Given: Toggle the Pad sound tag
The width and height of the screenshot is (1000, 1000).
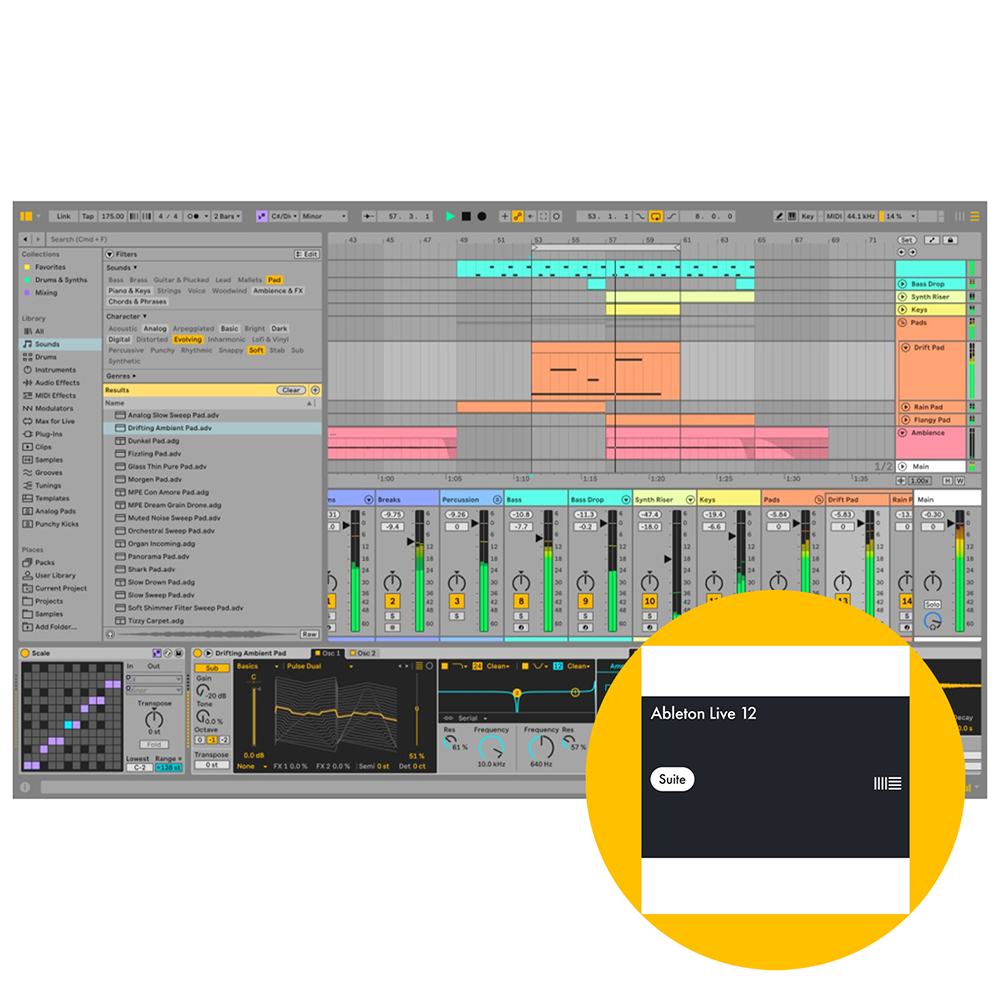Looking at the screenshot, I should (275, 280).
